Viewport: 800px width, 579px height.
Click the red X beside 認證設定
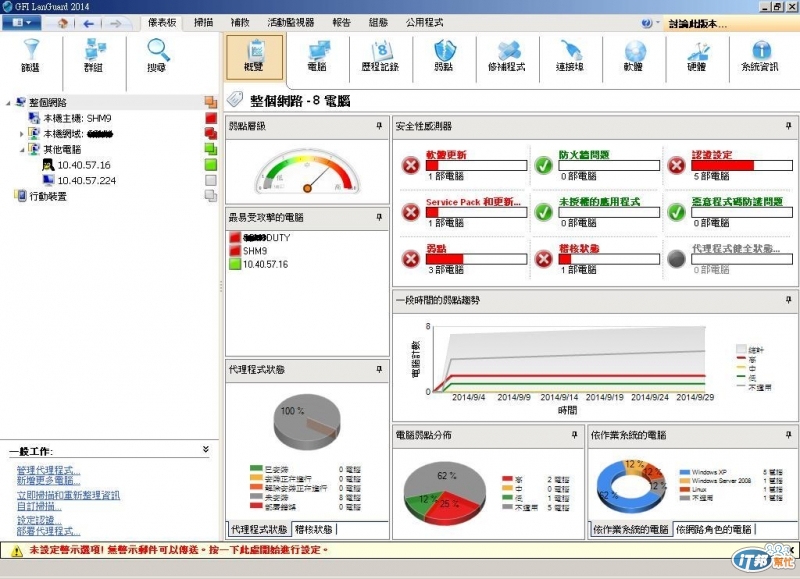tap(677, 165)
